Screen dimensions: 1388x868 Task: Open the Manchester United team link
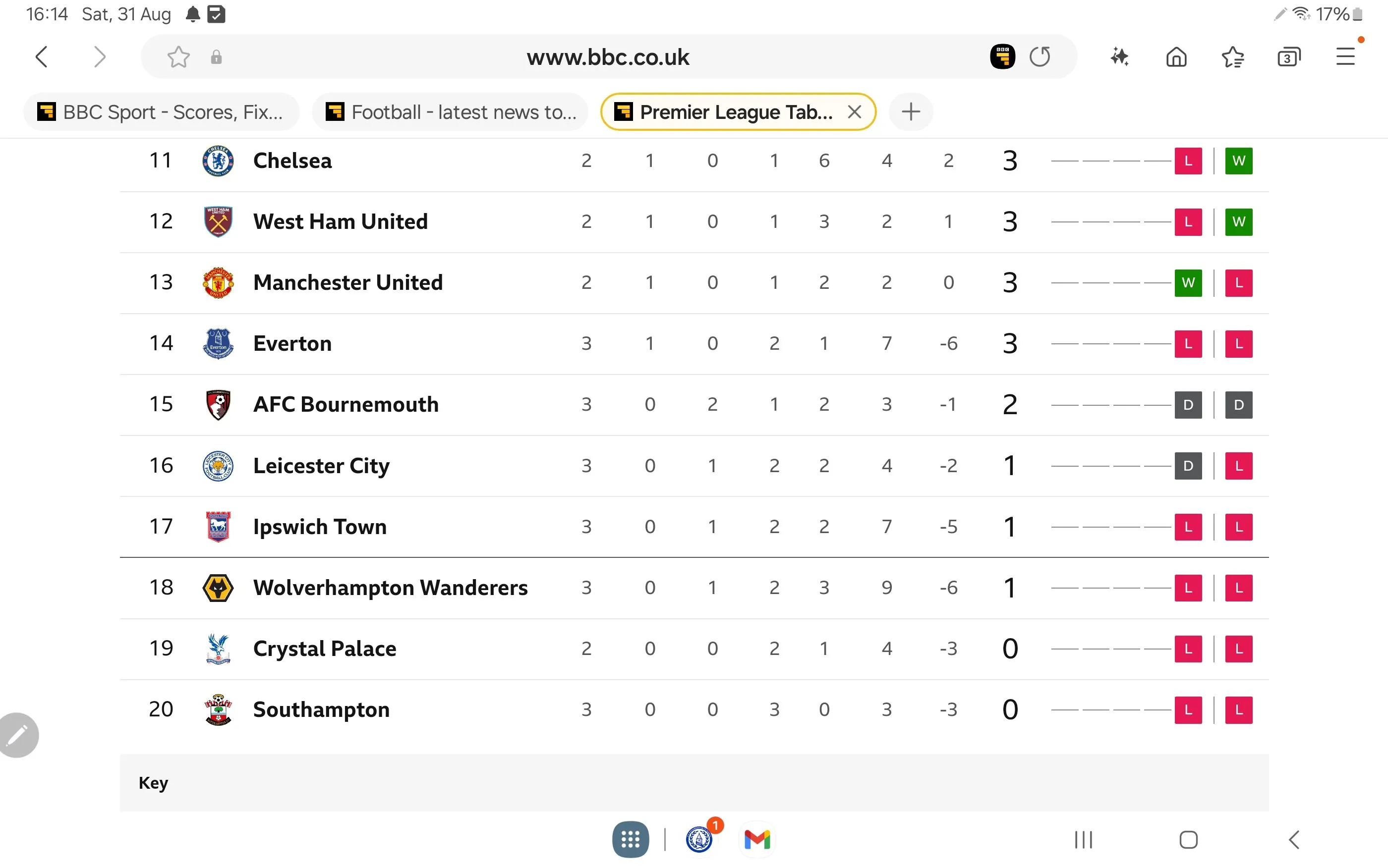(x=347, y=282)
